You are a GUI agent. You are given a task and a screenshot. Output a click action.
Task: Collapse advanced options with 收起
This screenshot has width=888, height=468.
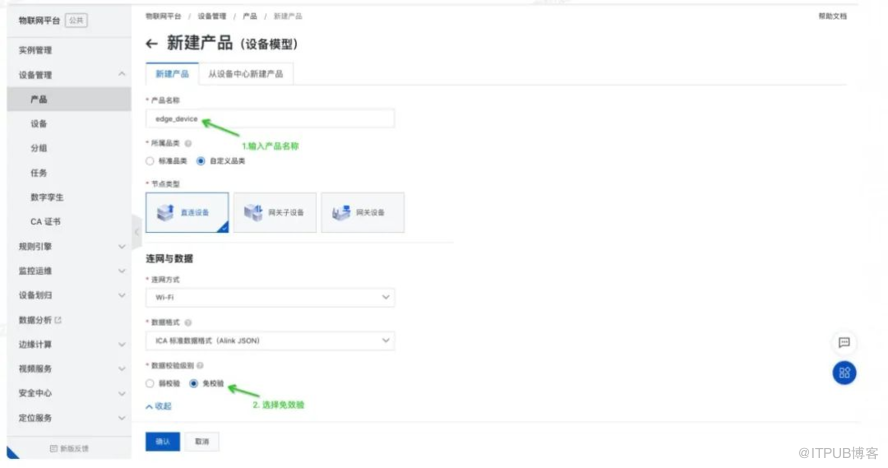159,406
